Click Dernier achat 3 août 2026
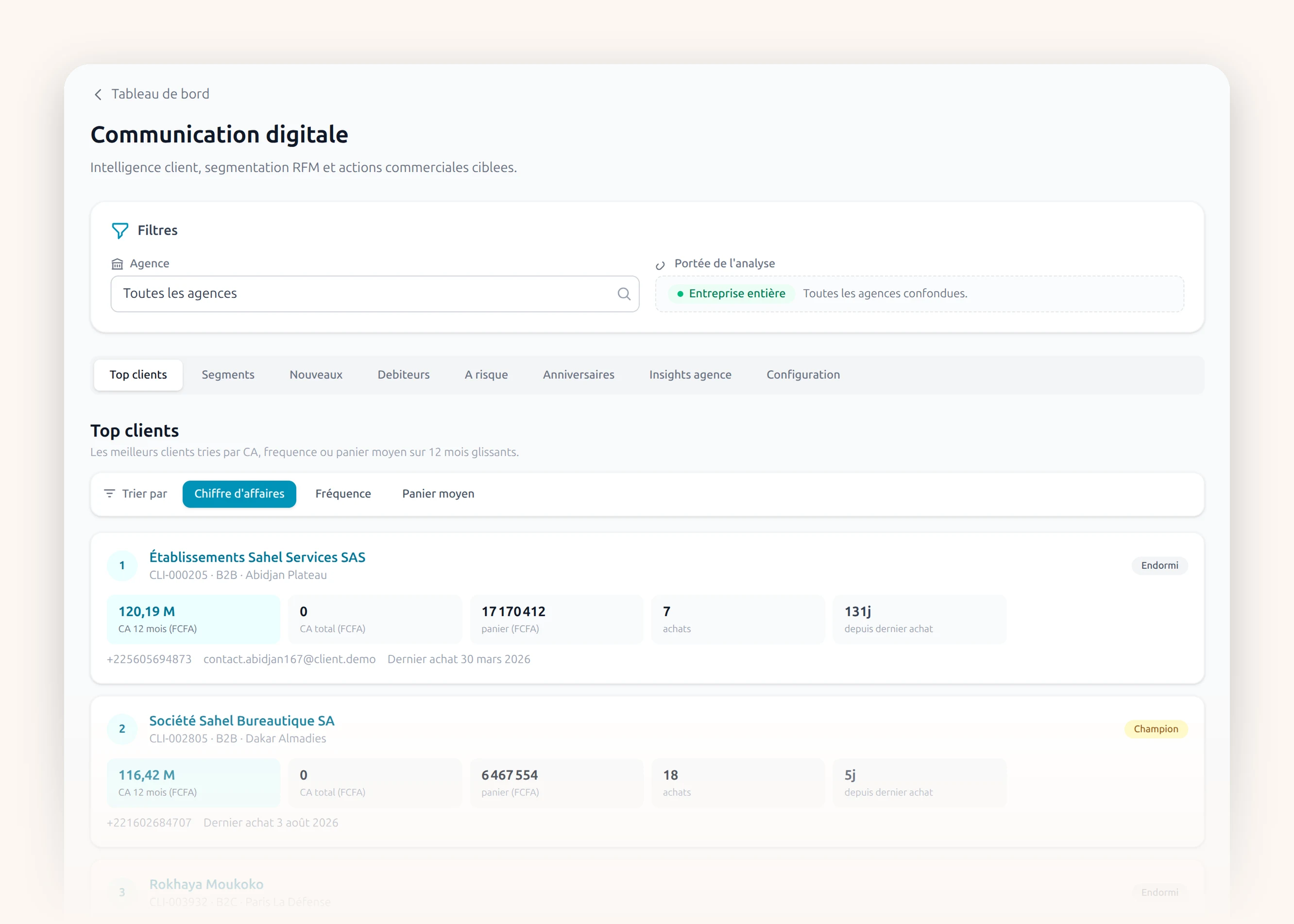Image resolution: width=1294 pixels, height=924 pixels. 271,823
